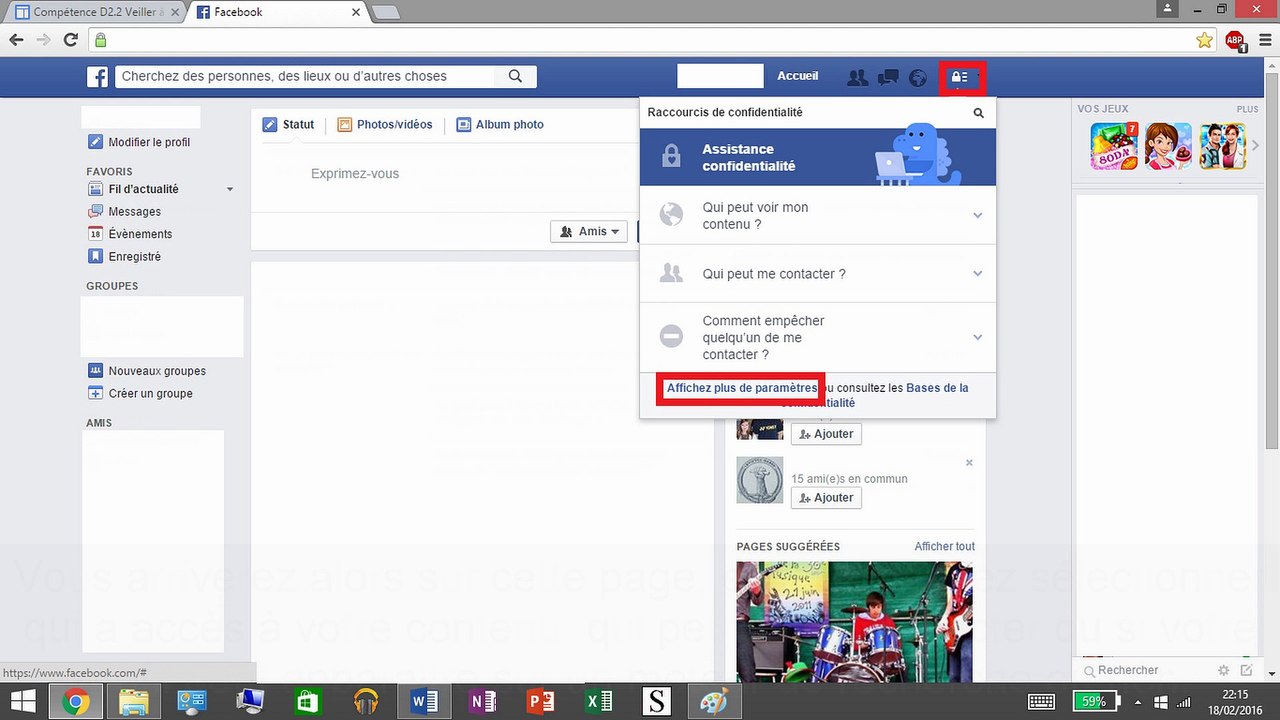The image size is (1280, 720).
Task: Open the Windows Store taskbar icon
Action: click(x=308, y=702)
